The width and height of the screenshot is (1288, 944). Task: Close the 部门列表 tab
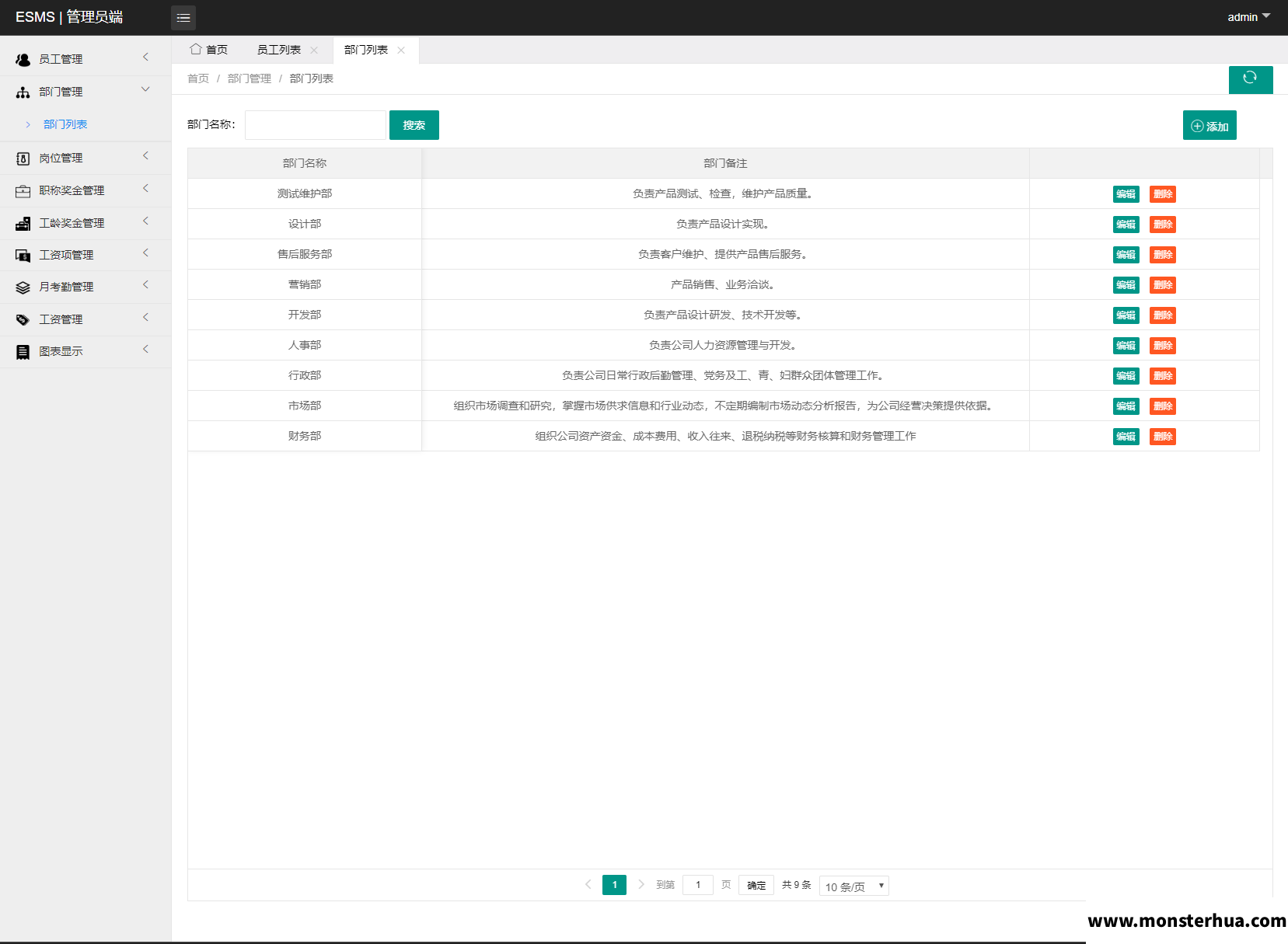click(401, 50)
